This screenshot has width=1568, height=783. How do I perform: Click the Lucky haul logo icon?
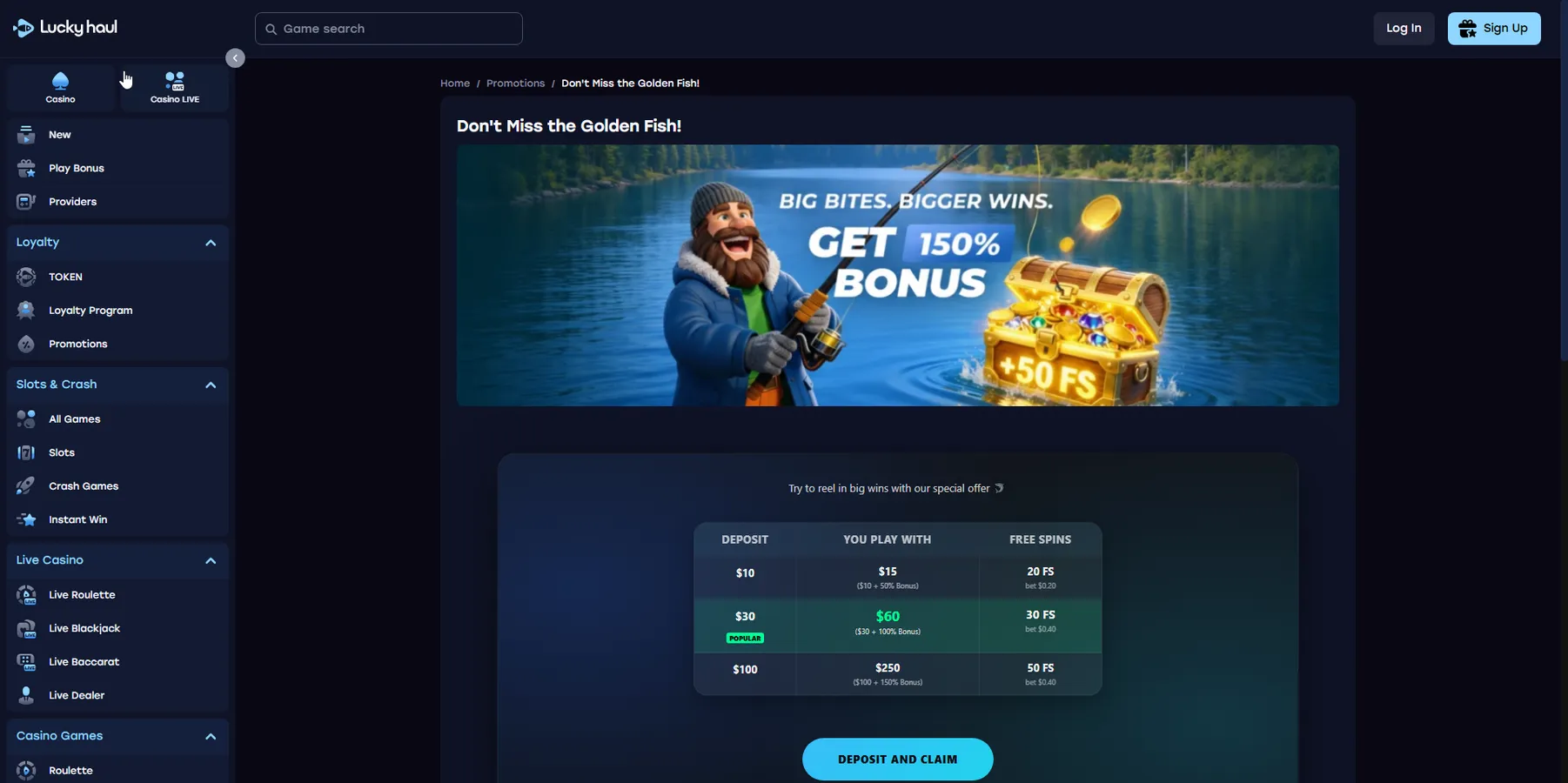(23, 29)
